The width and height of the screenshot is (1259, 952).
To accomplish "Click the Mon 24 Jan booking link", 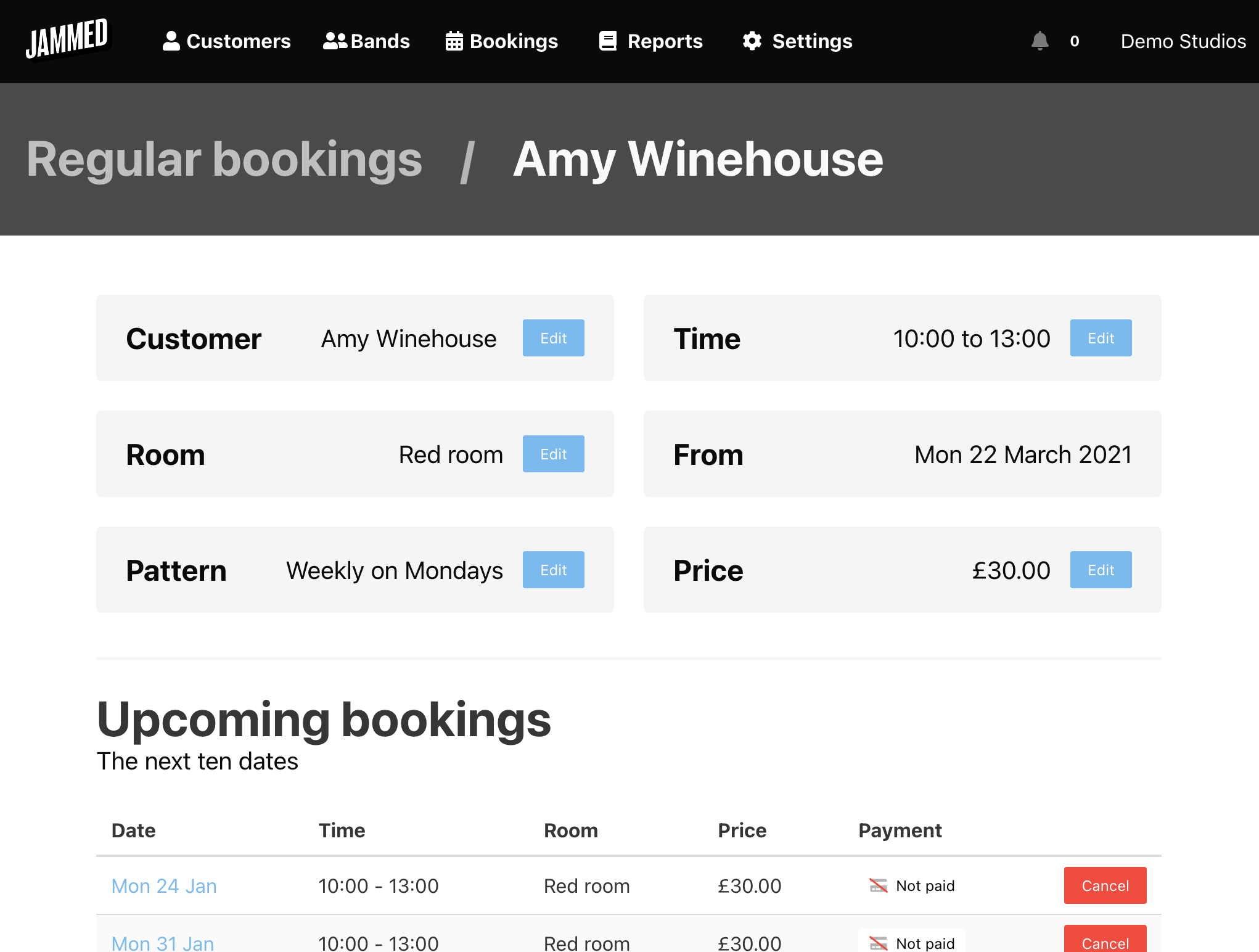I will [163, 885].
